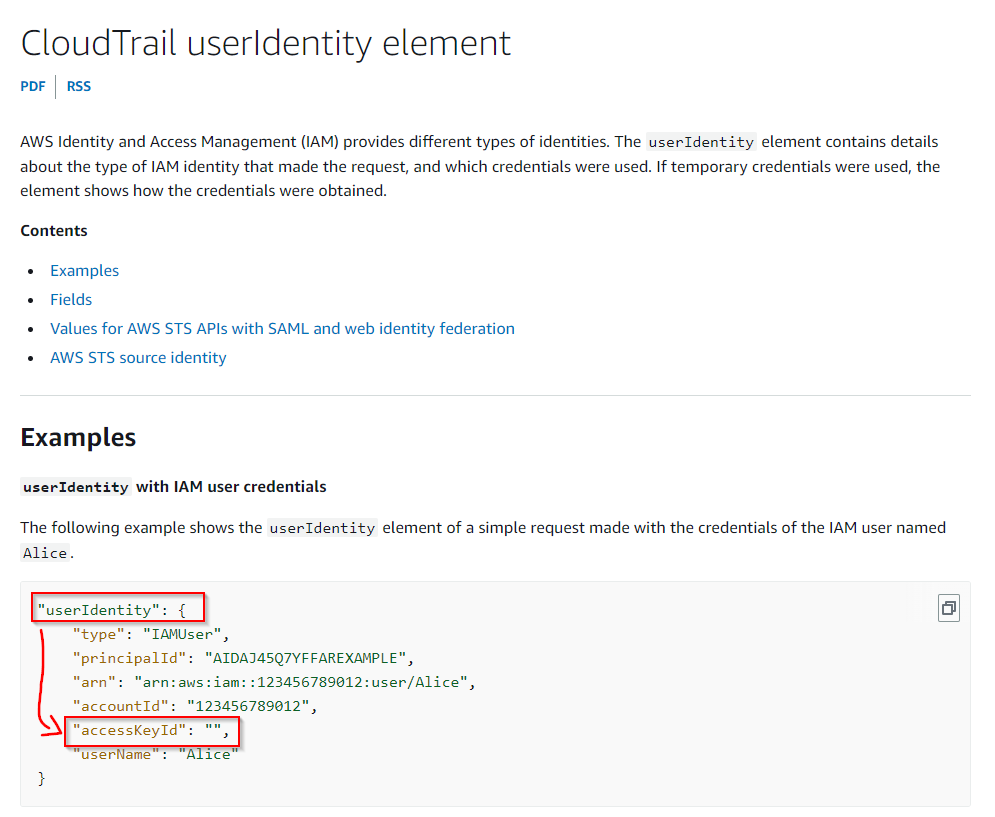Click the "type": "IAMUser" code line

click(151, 634)
